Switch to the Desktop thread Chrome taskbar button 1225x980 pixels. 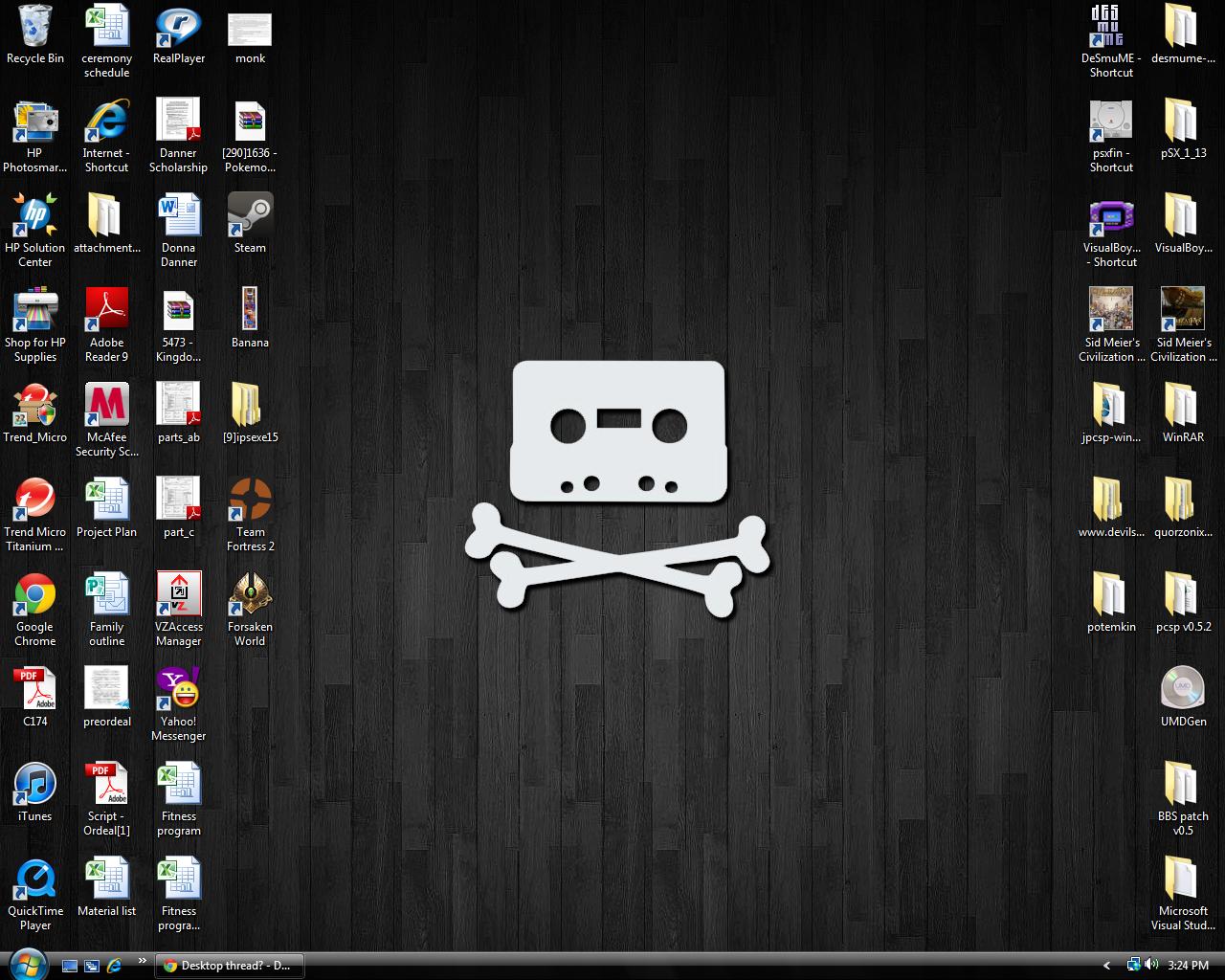(x=230, y=966)
